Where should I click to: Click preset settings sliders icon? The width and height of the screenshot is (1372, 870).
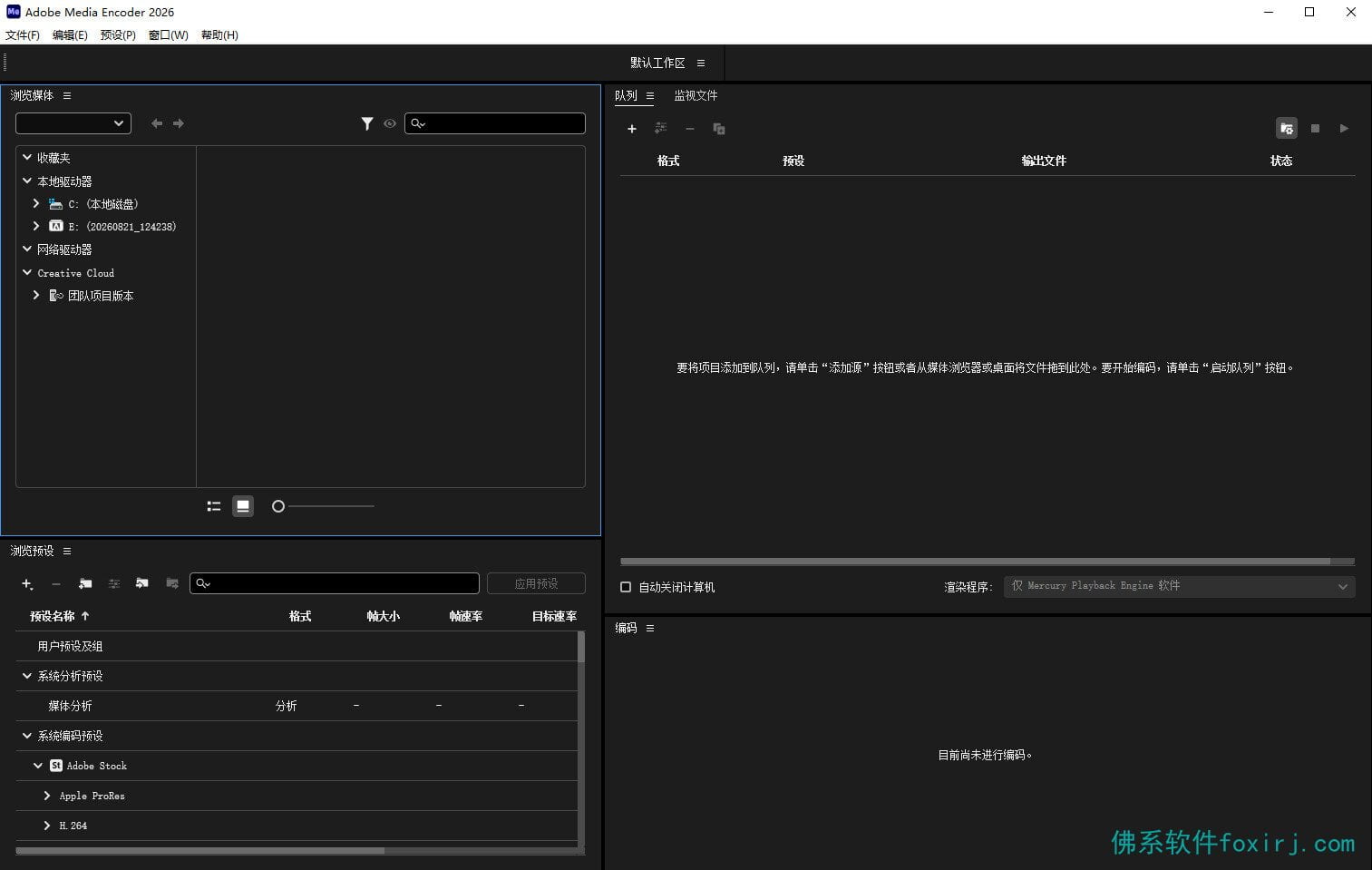tap(114, 584)
